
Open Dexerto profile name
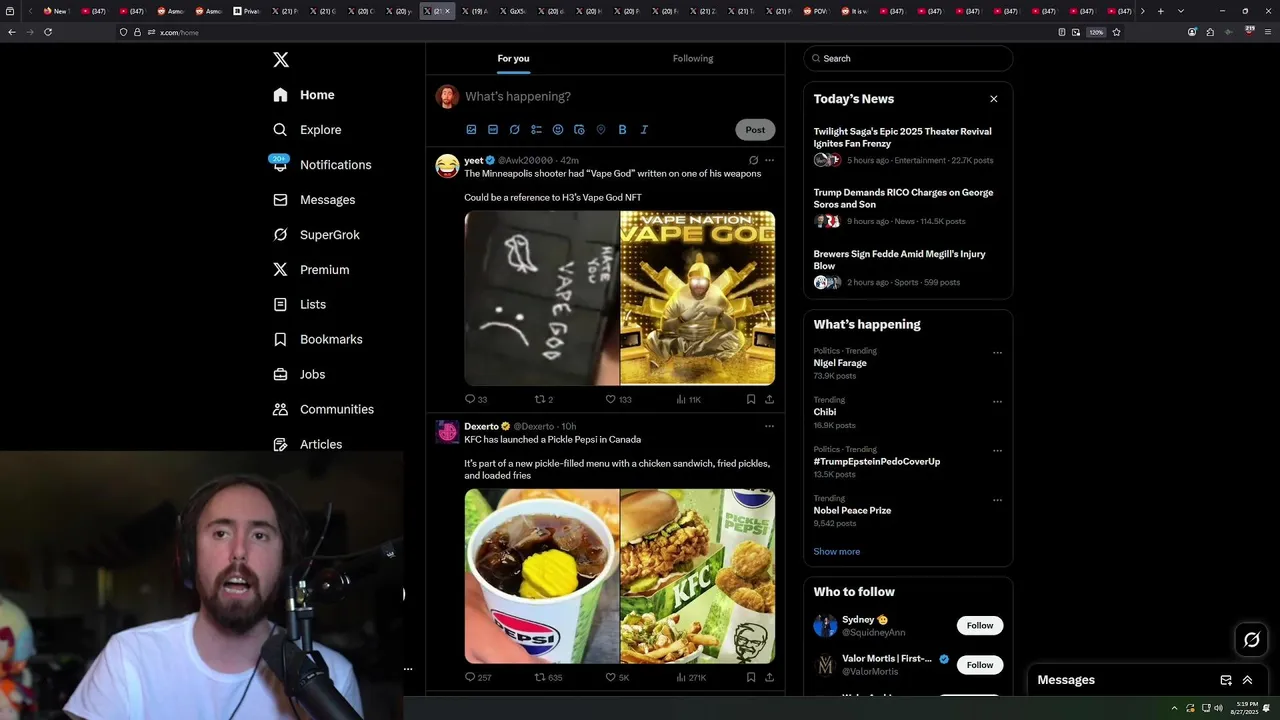[x=481, y=426]
